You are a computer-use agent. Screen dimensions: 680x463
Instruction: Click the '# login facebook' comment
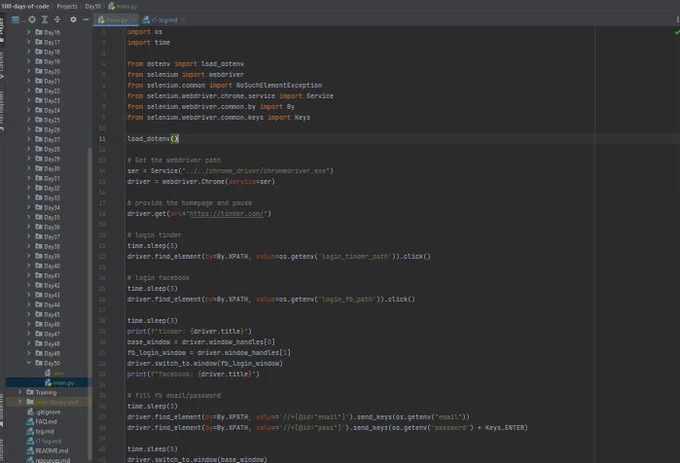click(158, 278)
